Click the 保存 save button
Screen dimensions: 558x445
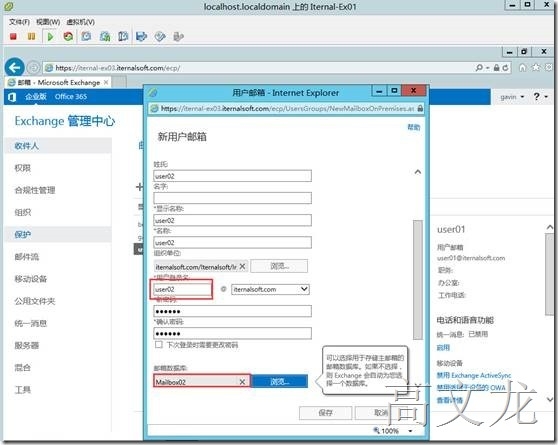coord(325,413)
